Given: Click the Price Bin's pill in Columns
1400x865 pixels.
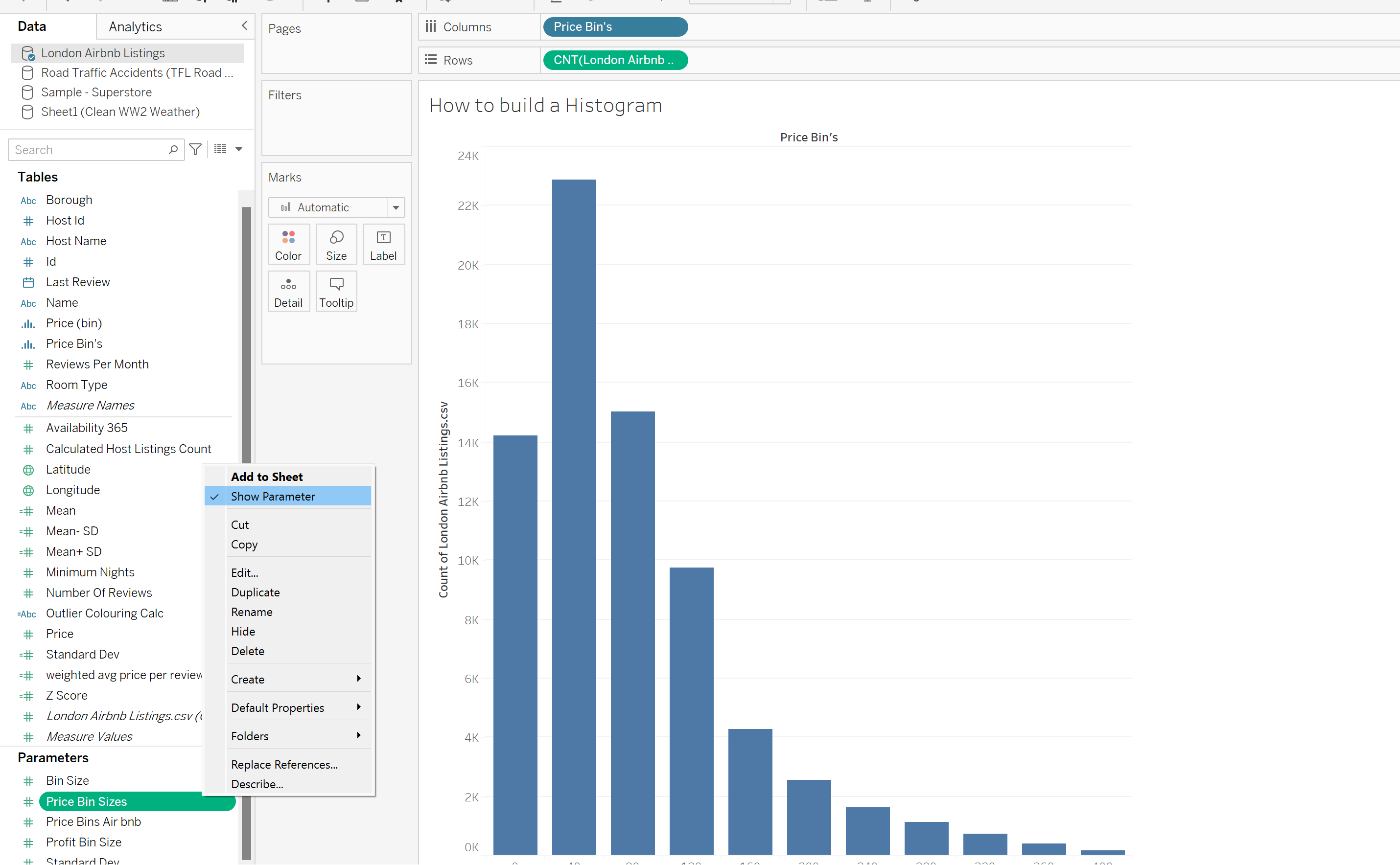Looking at the screenshot, I should click(x=615, y=27).
